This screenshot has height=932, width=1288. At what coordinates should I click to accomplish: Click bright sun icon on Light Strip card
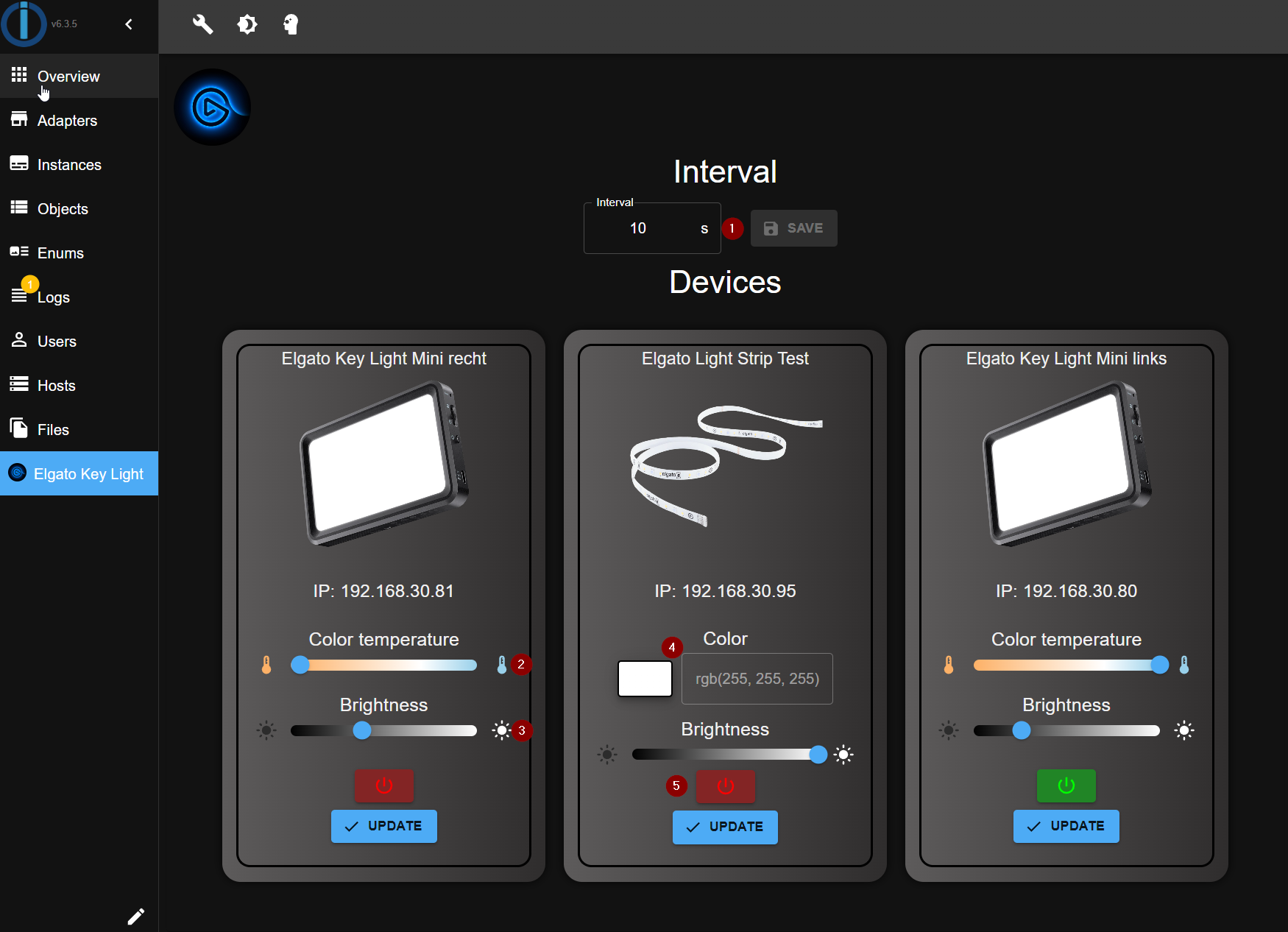pos(843,754)
